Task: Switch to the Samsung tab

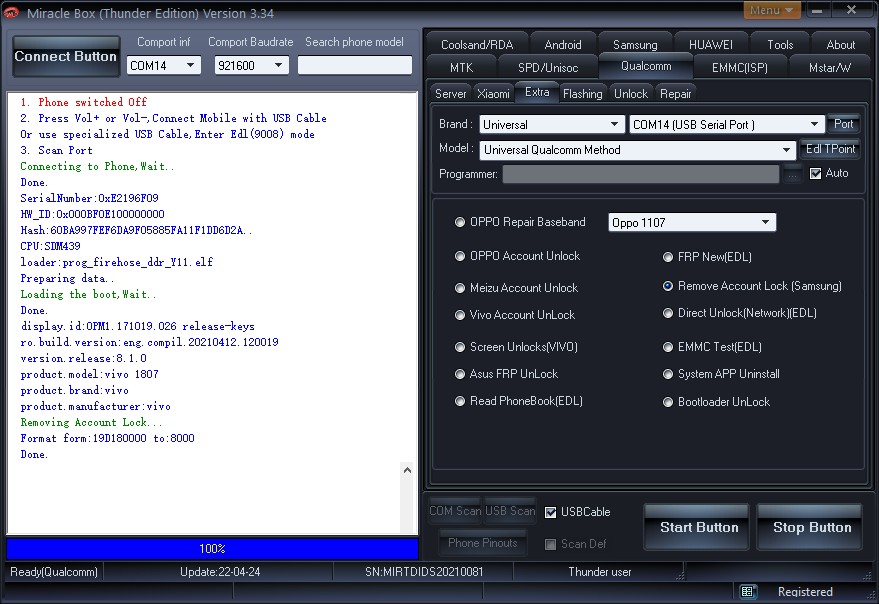Action: point(635,45)
